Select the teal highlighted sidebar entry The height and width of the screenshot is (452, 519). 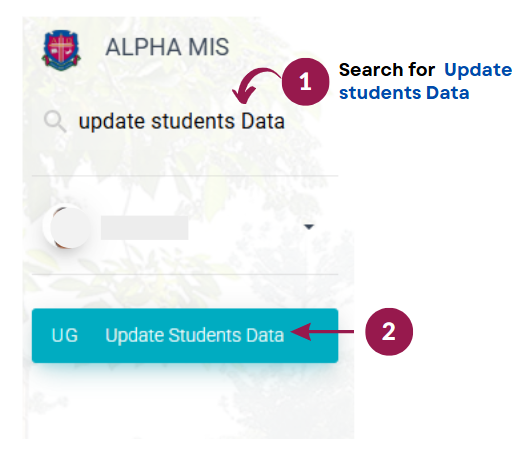[185, 335]
